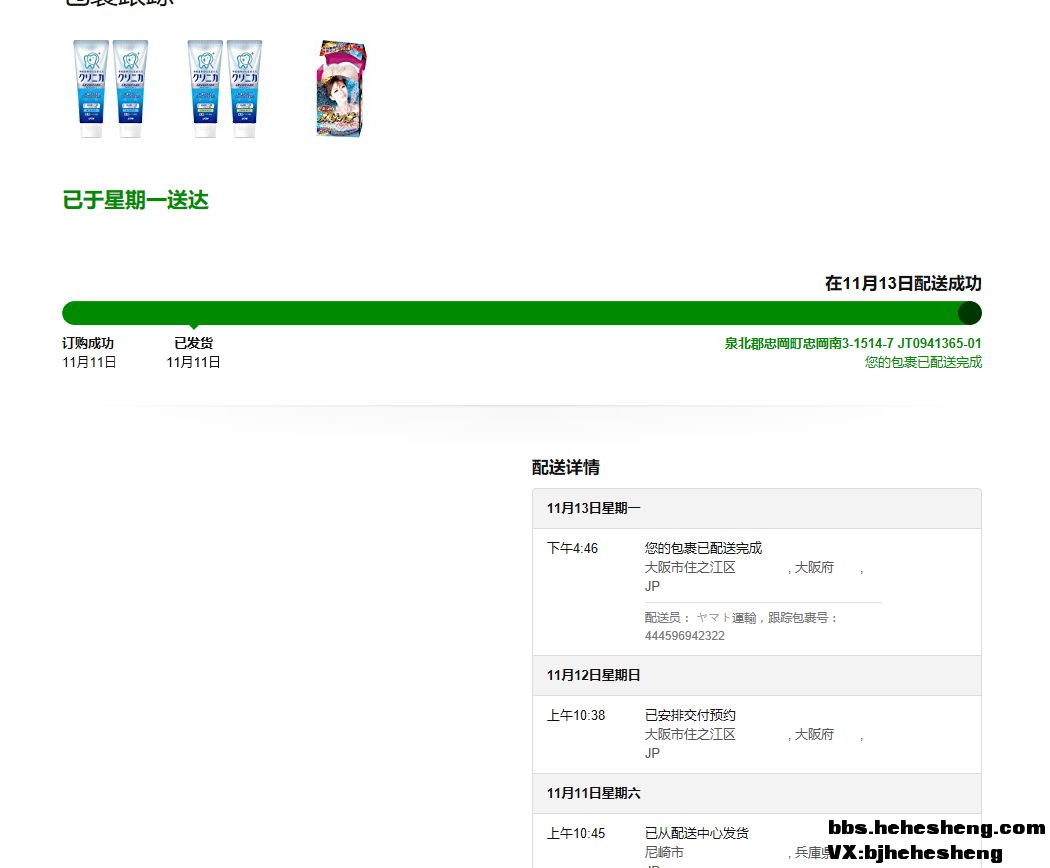
Task: Click the triangle marker above 已发货
Action: 193,327
